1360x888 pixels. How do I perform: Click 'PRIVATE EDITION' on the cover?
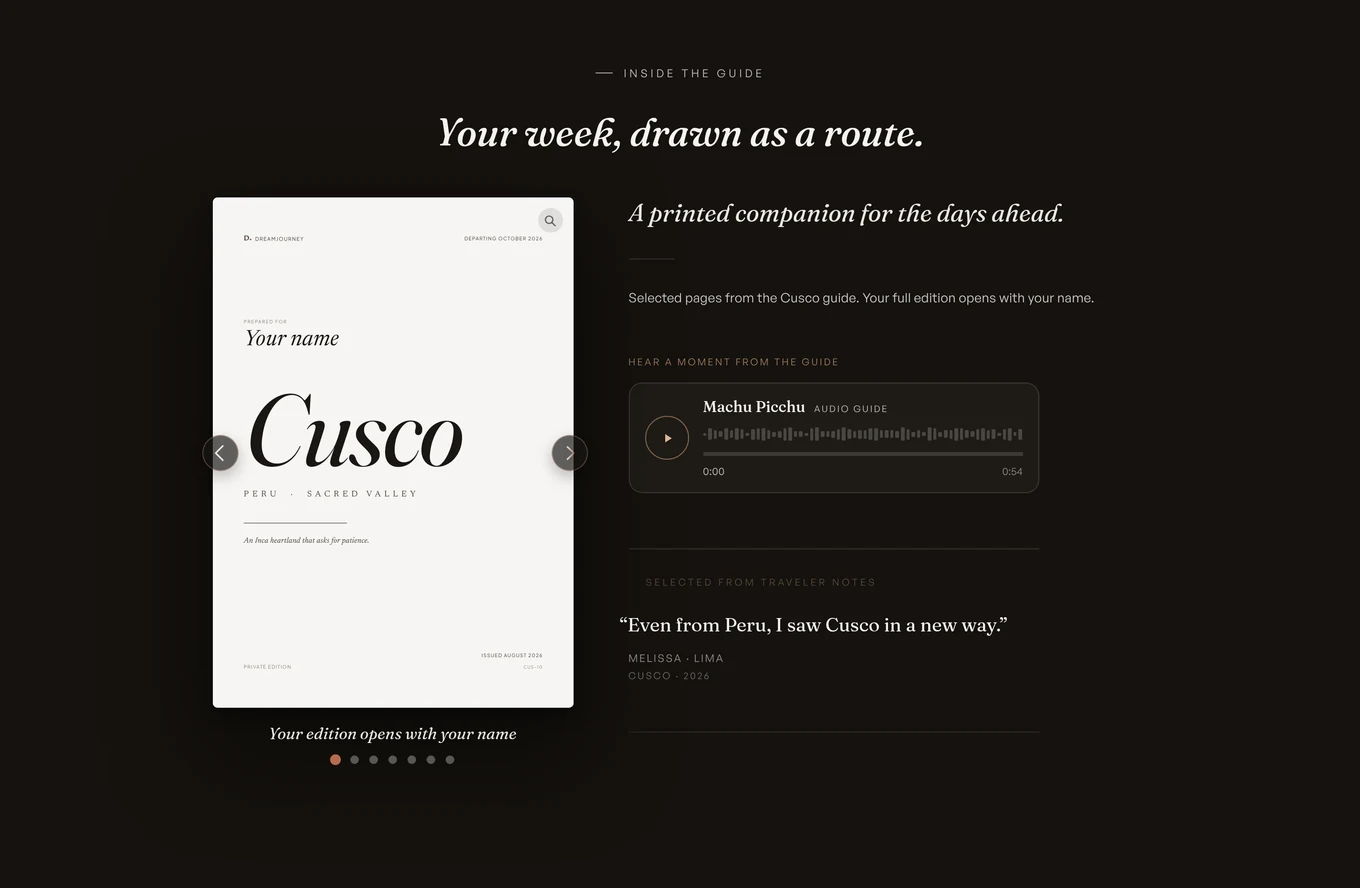(x=267, y=667)
